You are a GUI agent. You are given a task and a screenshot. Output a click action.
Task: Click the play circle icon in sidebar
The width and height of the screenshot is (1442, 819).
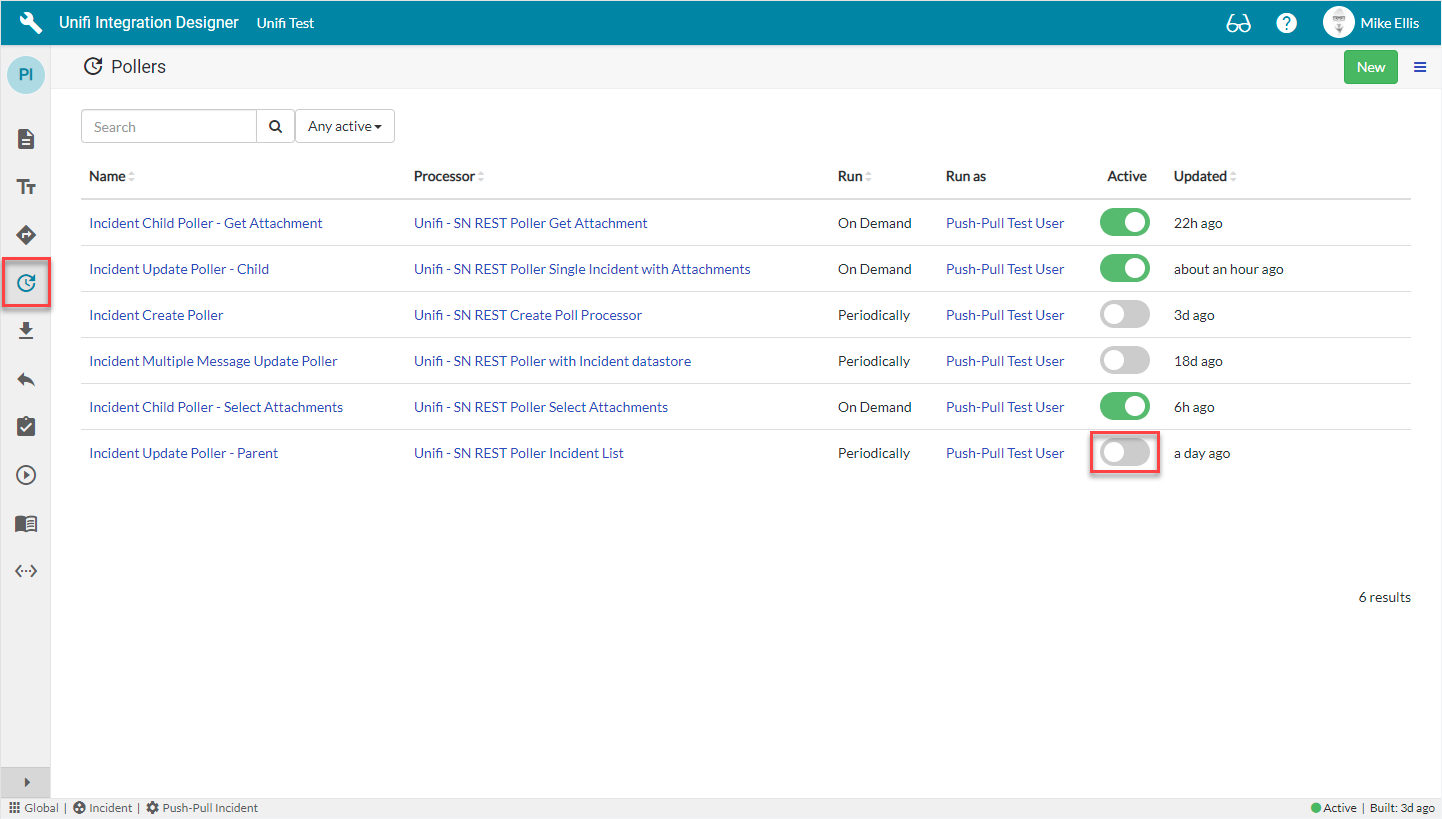pos(26,475)
